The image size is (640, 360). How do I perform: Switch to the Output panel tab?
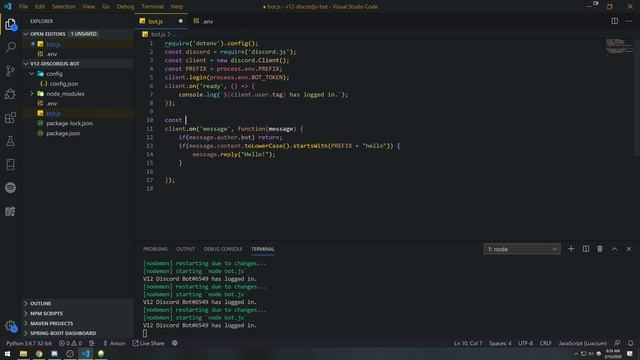click(185, 249)
